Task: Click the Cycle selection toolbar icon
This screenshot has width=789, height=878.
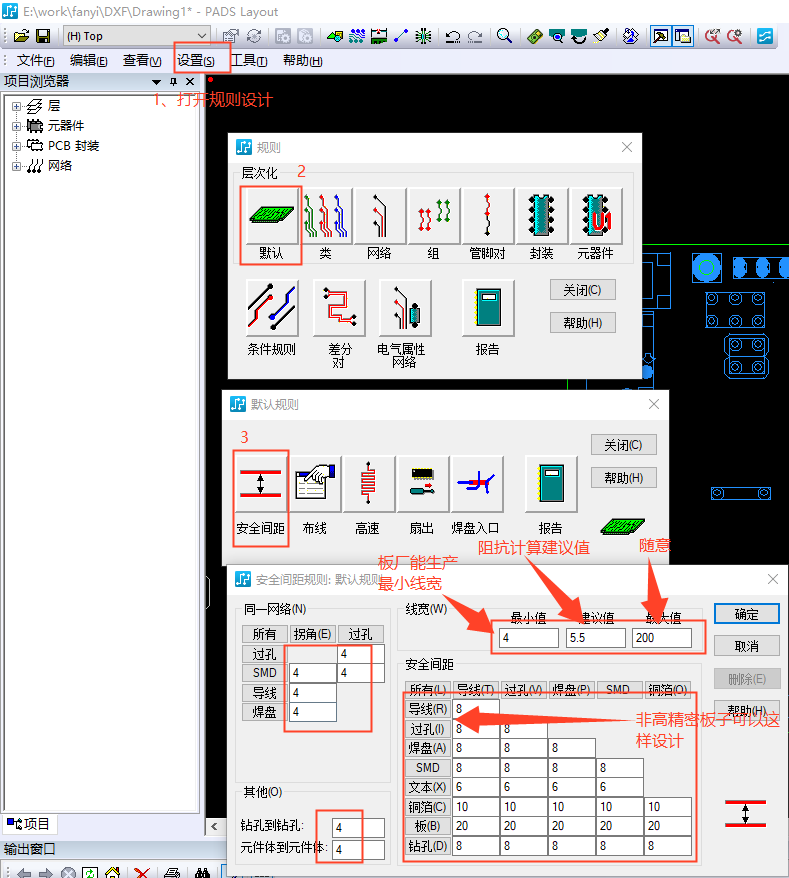Action: 254,36
